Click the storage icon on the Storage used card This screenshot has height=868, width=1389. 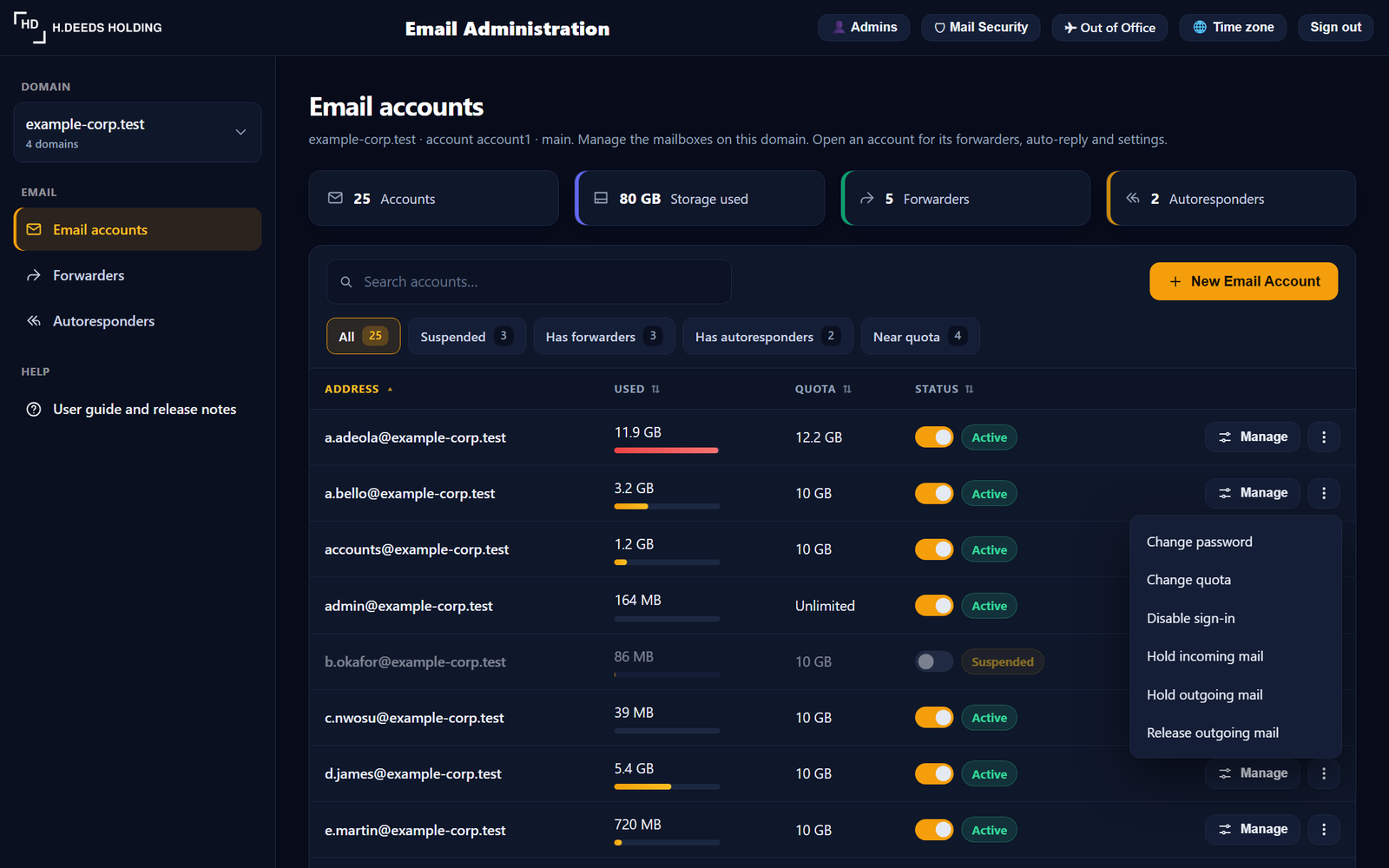(x=601, y=199)
